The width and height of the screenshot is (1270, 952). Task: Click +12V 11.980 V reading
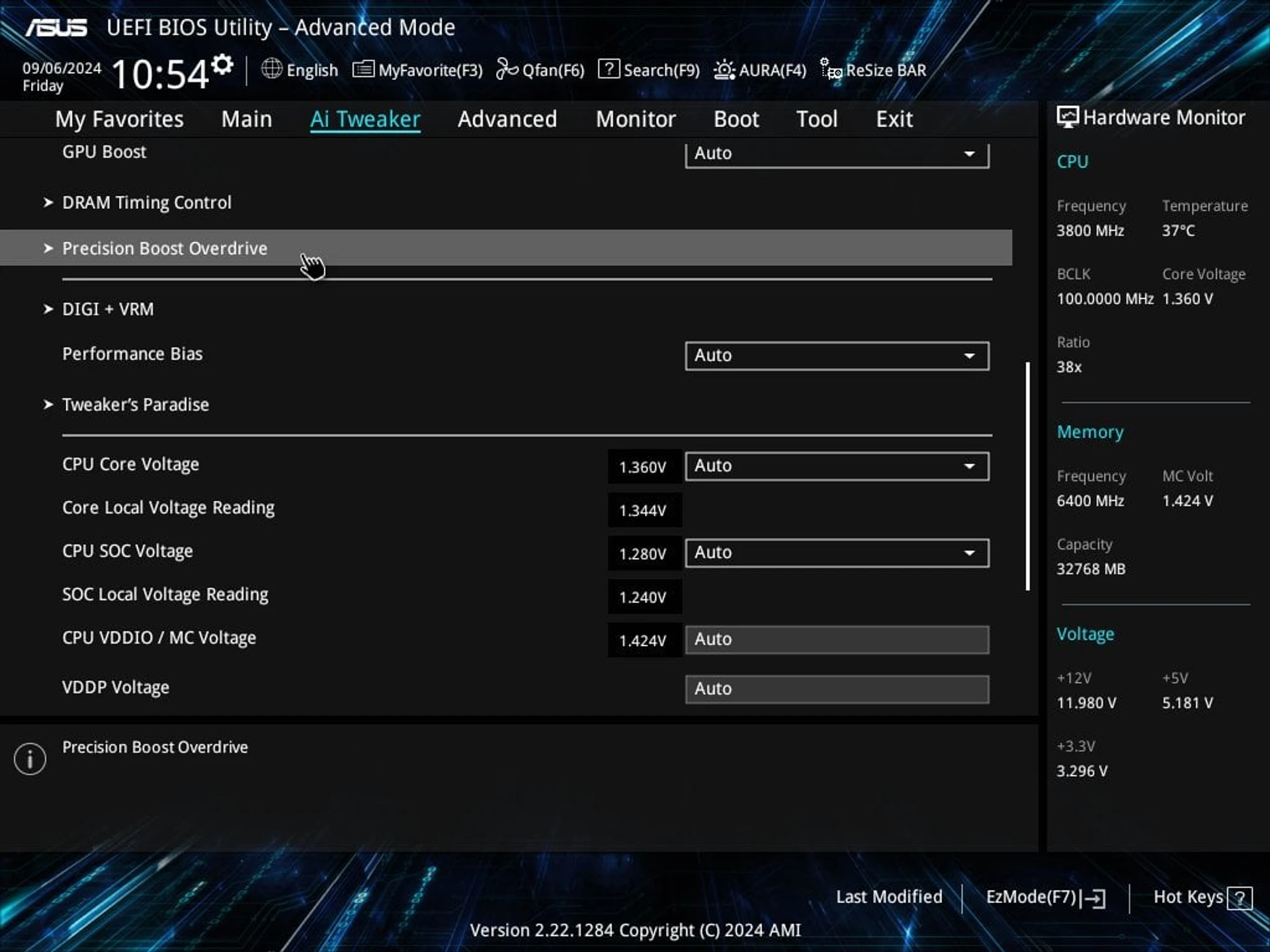(1086, 703)
